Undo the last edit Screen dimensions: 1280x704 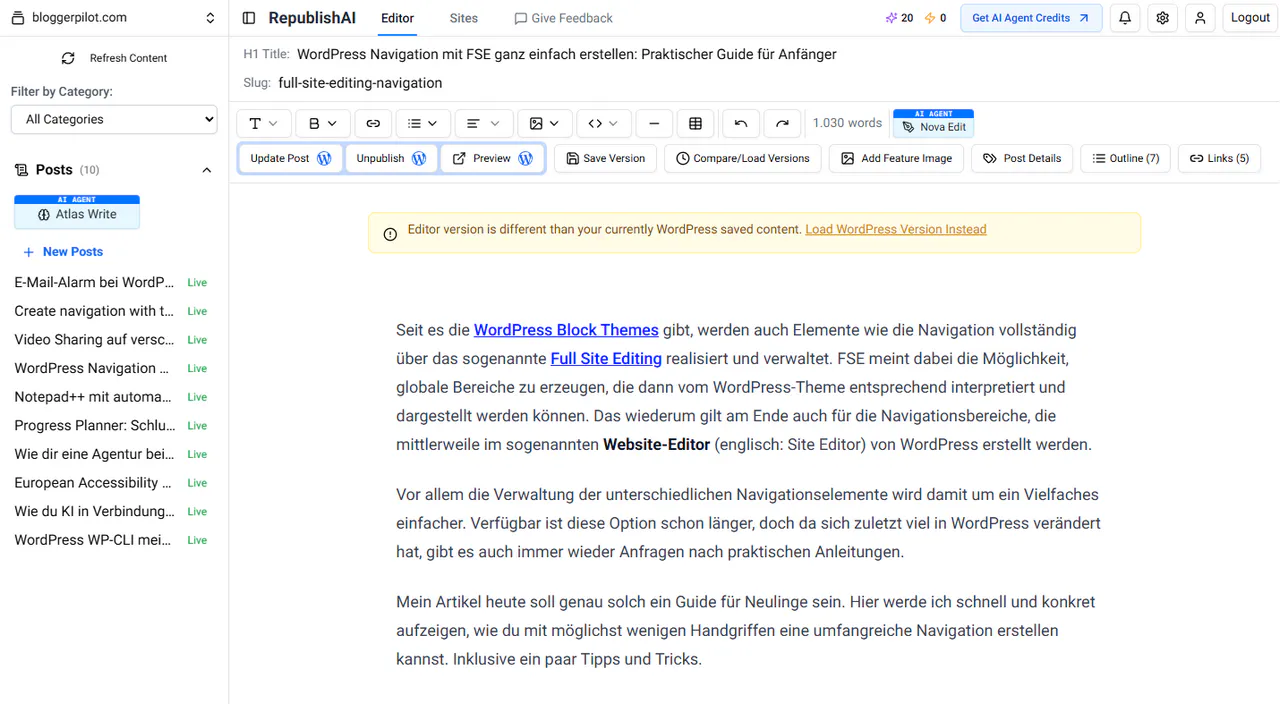click(741, 123)
